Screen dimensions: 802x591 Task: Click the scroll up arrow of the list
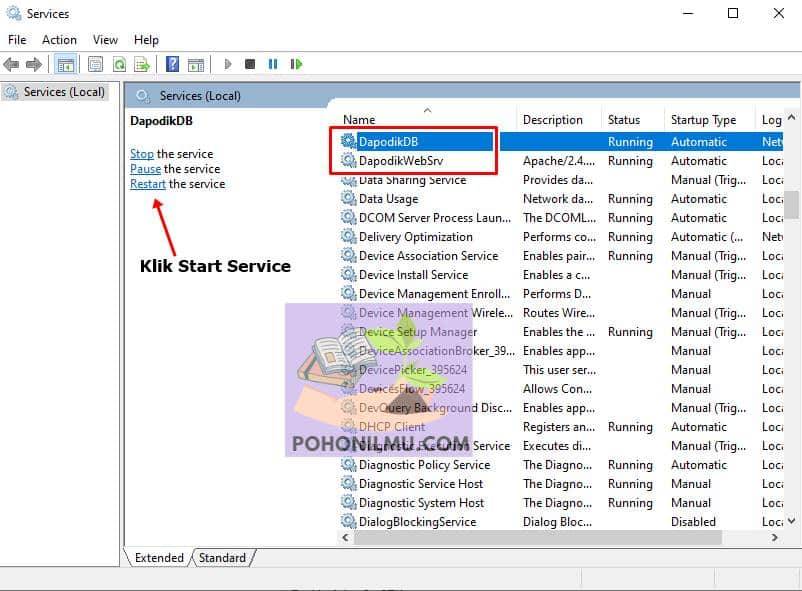(x=791, y=117)
